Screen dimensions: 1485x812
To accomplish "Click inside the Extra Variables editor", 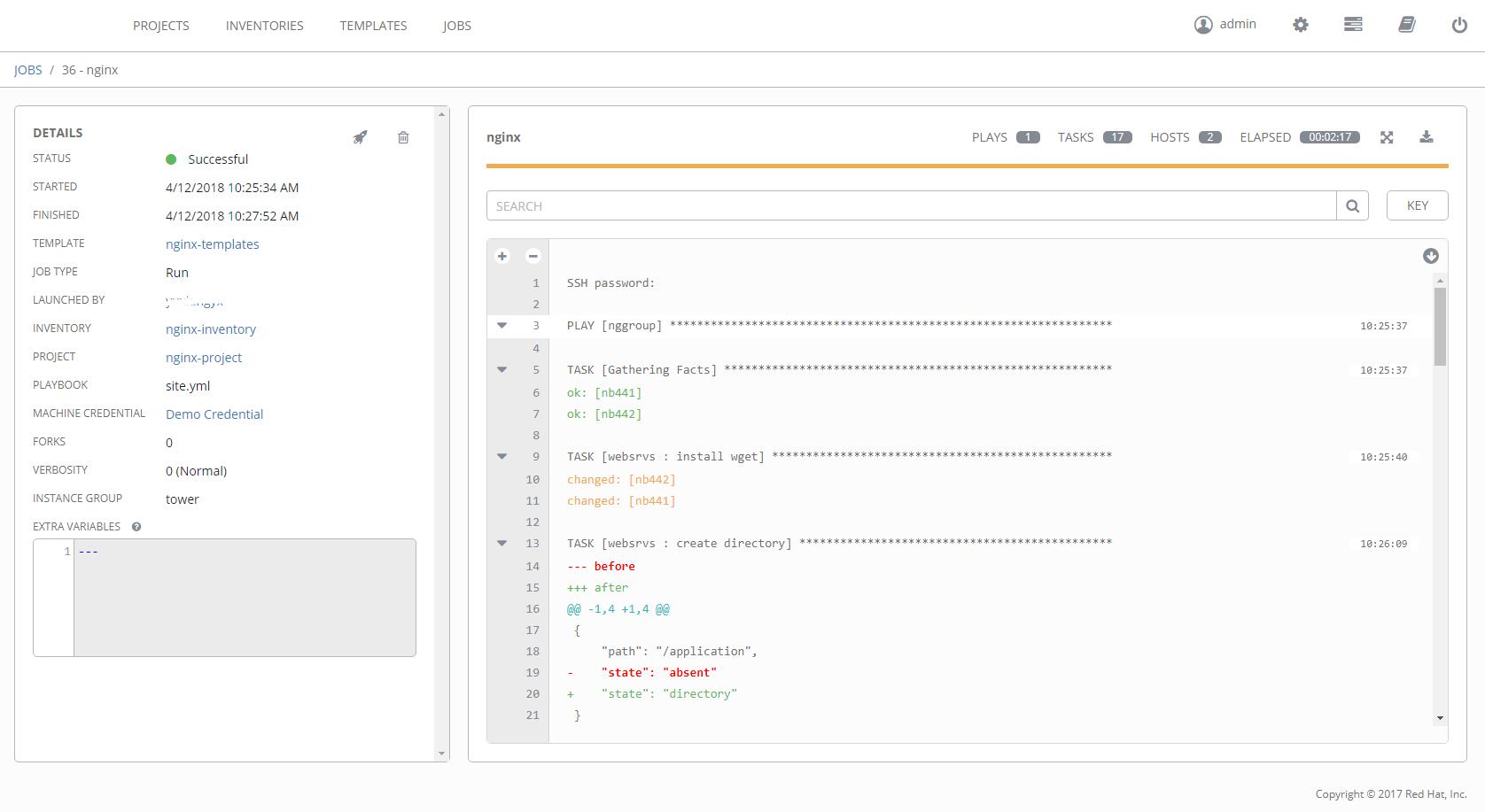I will (245, 598).
